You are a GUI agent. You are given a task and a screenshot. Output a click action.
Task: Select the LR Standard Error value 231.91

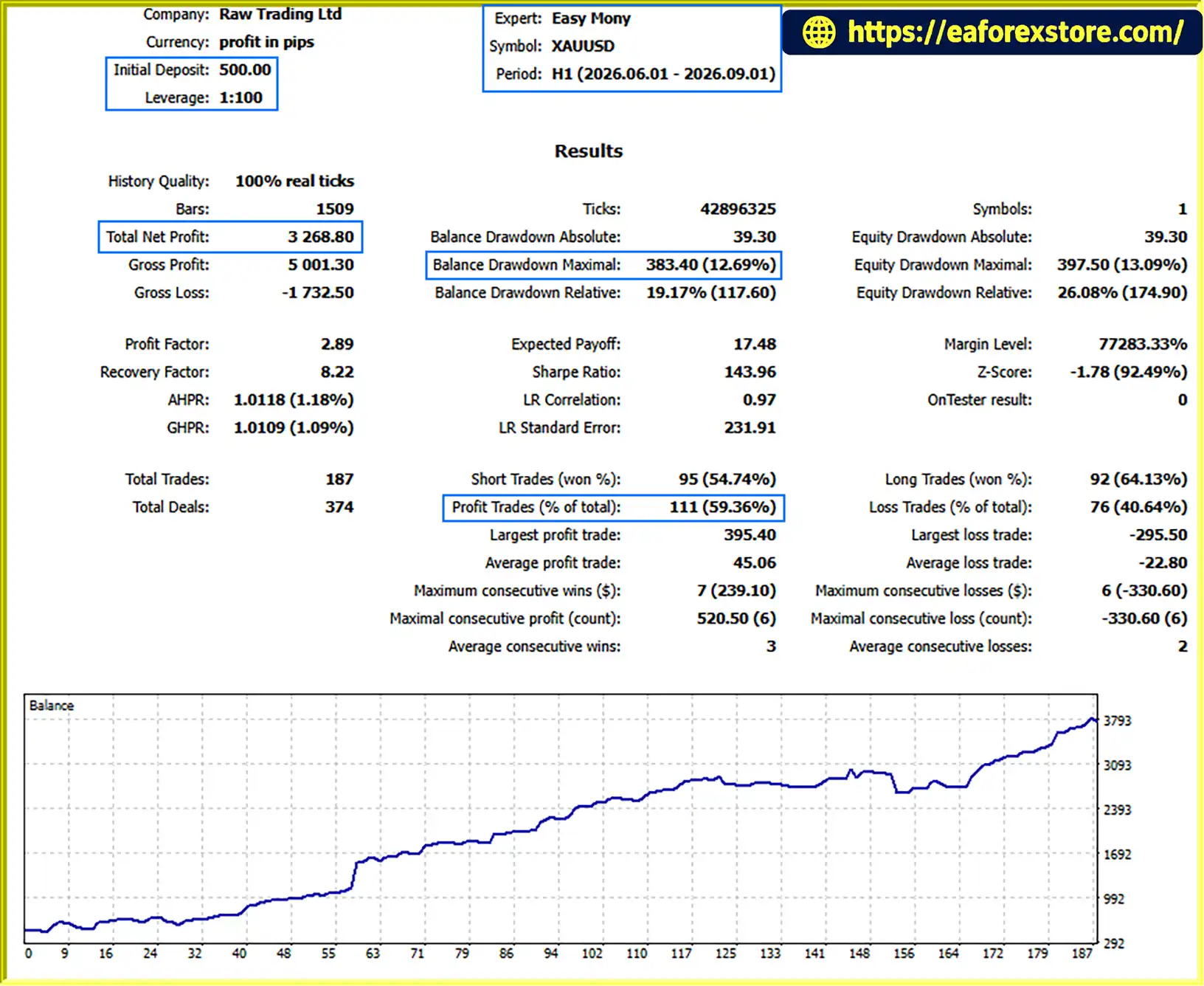pyautogui.click(x=750, y=428)
